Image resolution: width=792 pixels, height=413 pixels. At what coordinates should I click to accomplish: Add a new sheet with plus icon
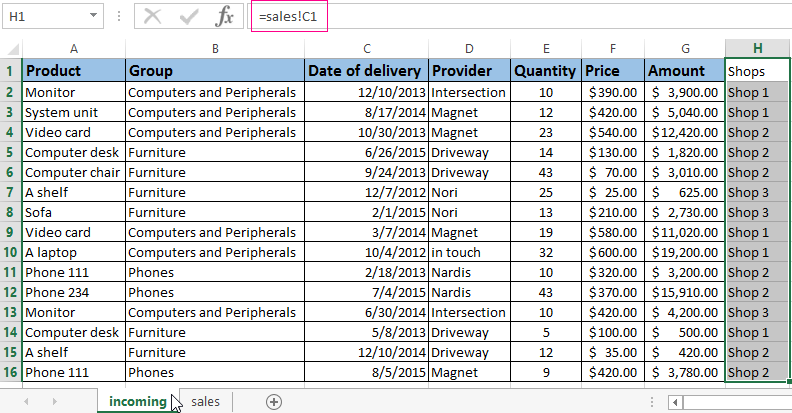pyautogui.click(x=273, y=401)
